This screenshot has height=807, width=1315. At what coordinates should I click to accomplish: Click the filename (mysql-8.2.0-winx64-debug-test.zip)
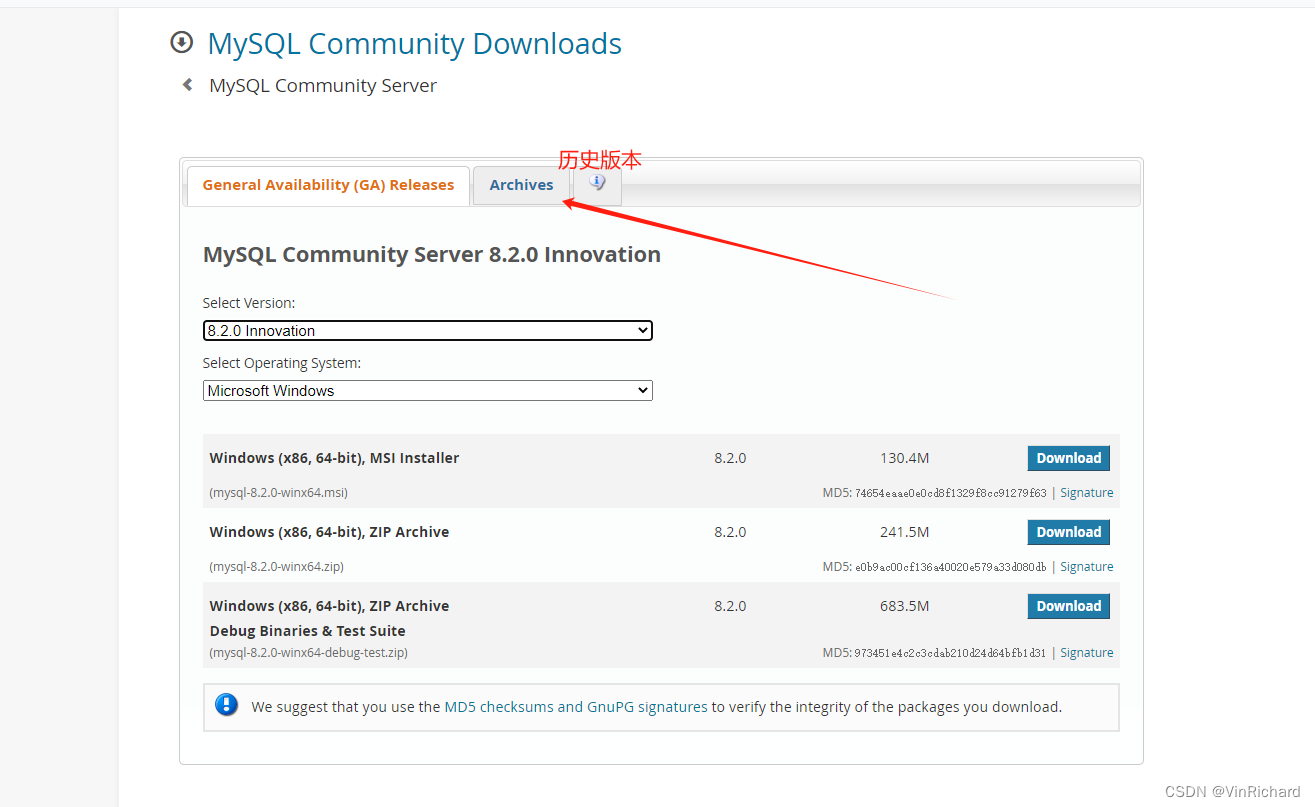pyautogui.click(x=309, y=653)
